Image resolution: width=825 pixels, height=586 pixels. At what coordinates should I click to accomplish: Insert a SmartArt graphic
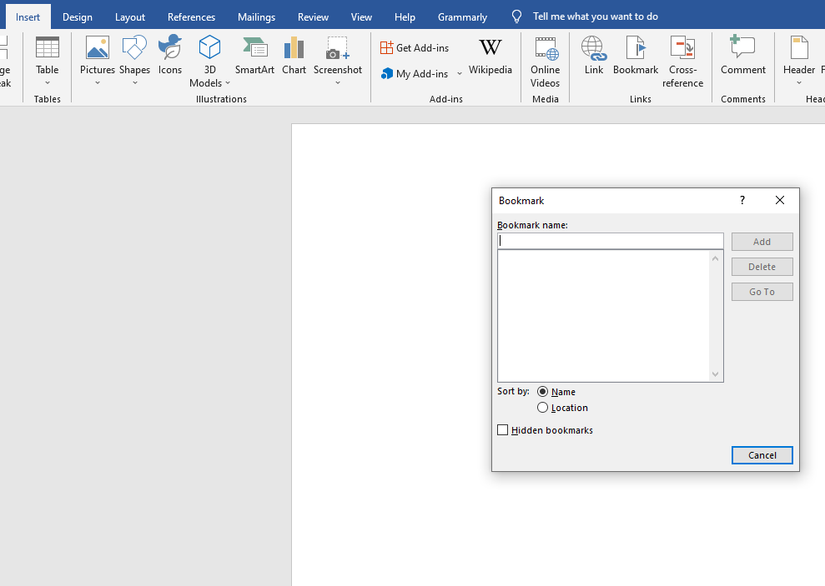(x=254, y=62)
